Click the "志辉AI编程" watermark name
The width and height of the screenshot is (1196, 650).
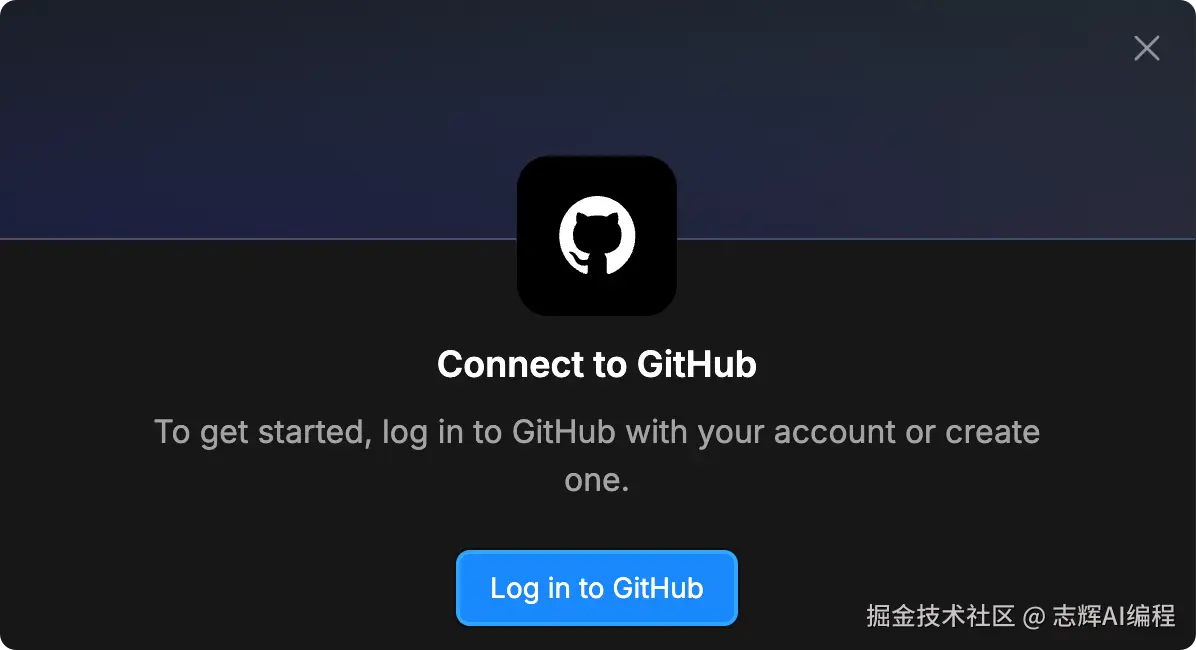[x=1114, y=616]
